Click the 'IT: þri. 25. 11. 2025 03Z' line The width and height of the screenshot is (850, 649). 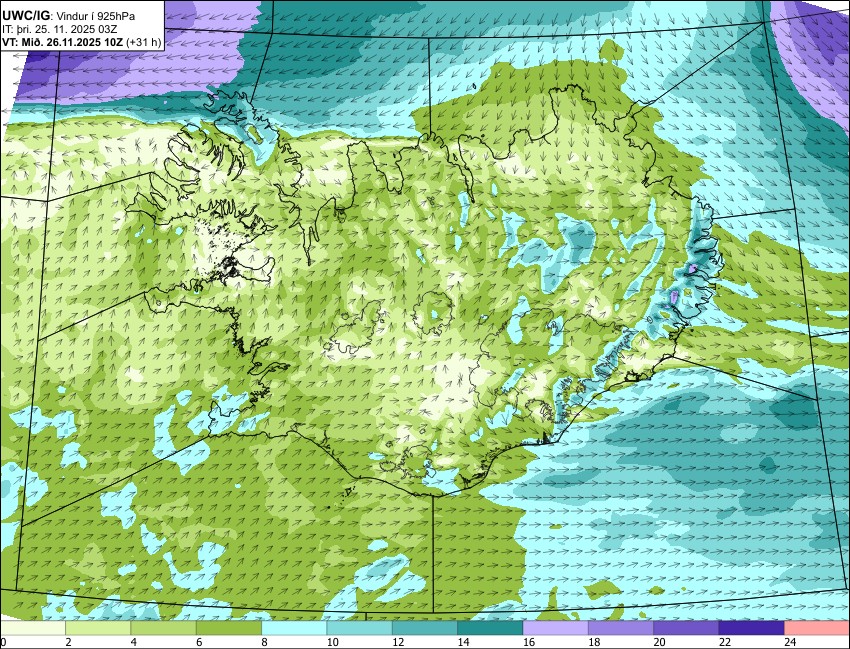click(x=60, y=29)
